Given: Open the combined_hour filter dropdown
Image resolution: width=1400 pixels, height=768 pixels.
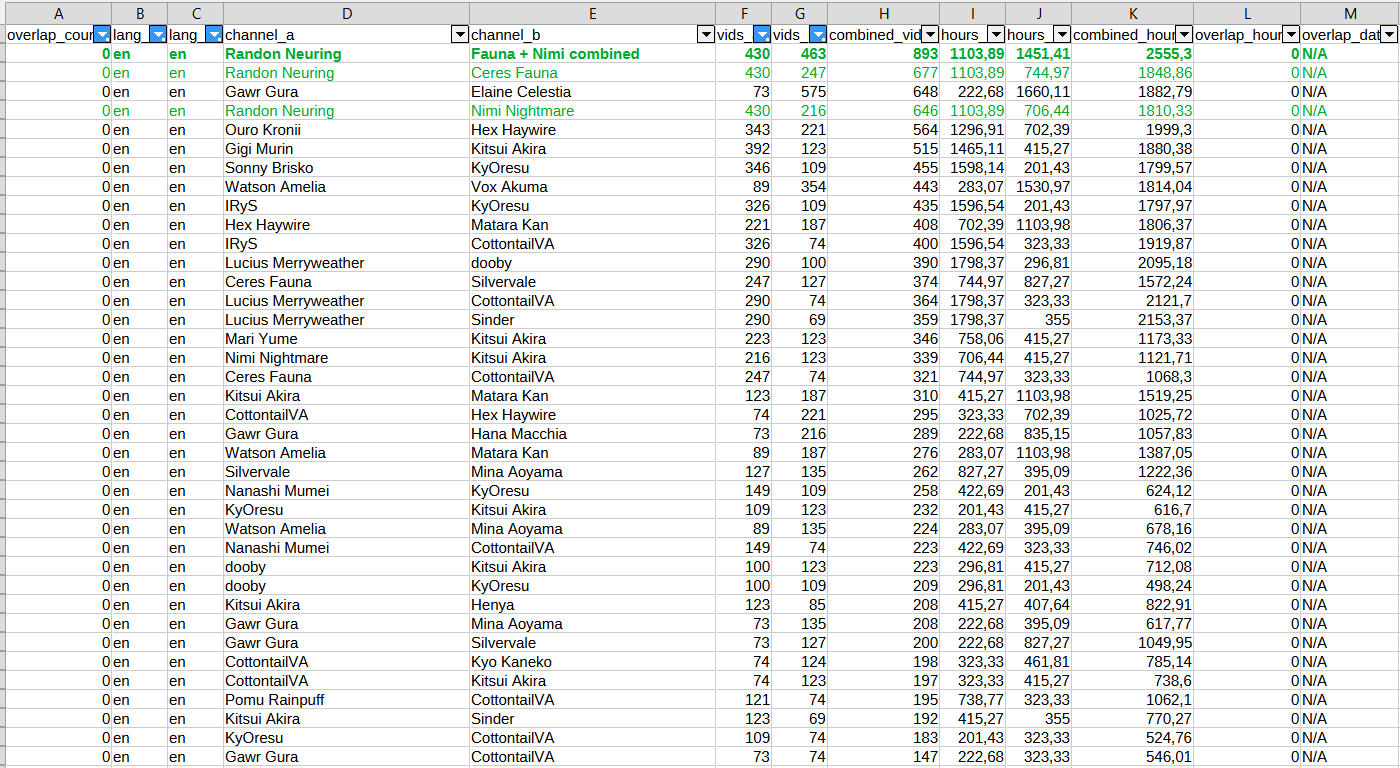Looking at the screenshot, I should click(1184, 35).
